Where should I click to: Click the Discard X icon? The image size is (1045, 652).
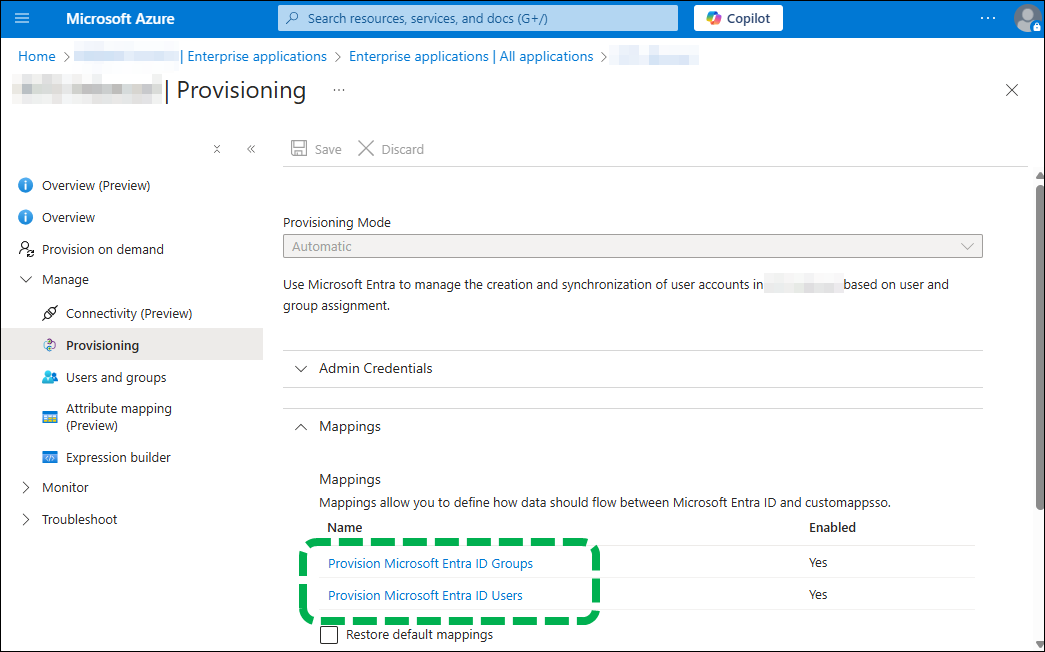(x=366, y=149)
